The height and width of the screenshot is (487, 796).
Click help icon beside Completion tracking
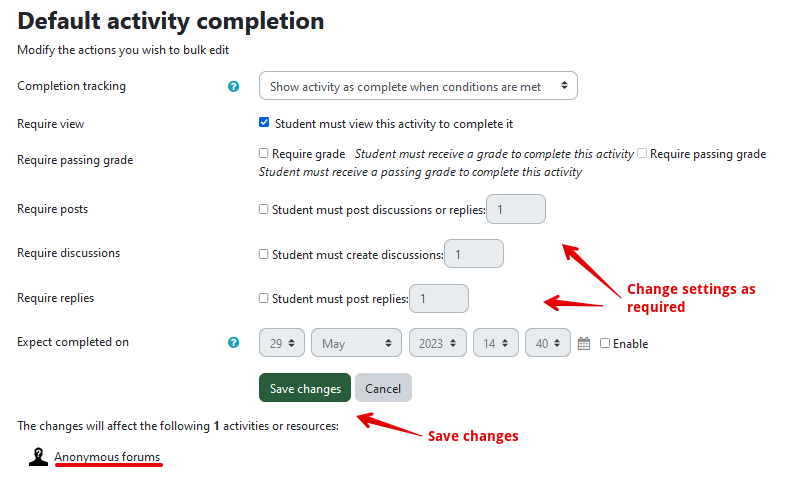point(234,87)
